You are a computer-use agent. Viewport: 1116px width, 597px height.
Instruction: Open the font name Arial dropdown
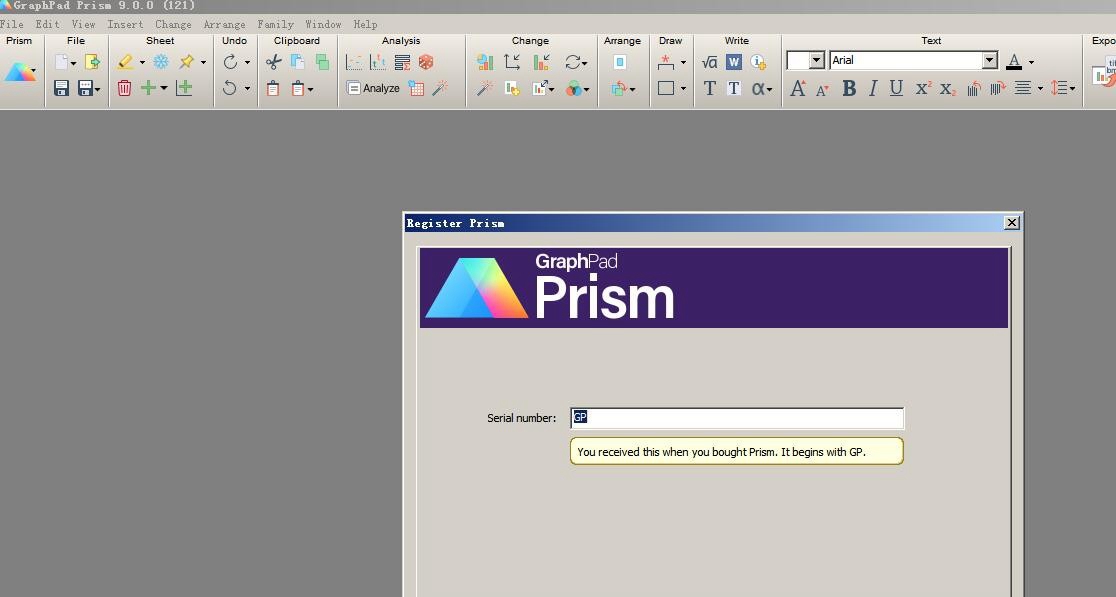coord(990,60)
